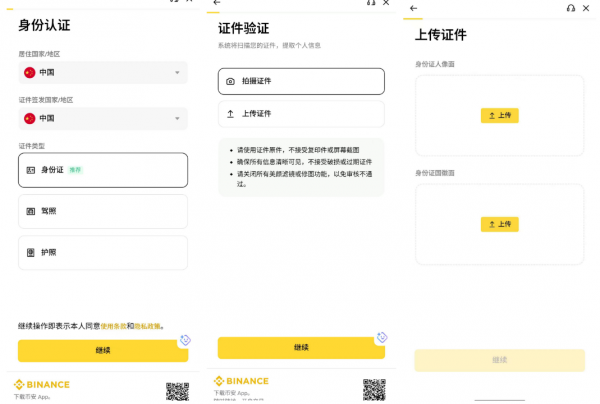Click the 证件验证 page heading

pos(244,28)
